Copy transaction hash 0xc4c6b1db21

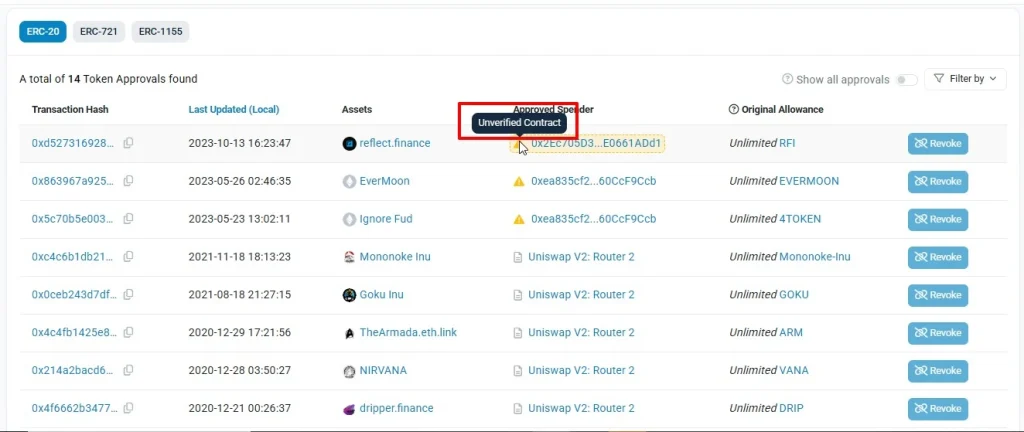129,256
